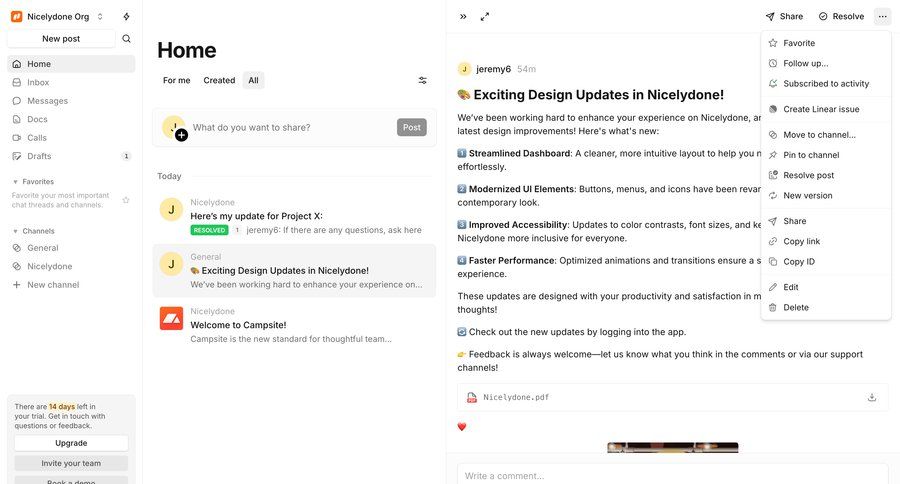900x484 pixels.
Task: Choose Favorite from the menu
Action: coord(826,43)
